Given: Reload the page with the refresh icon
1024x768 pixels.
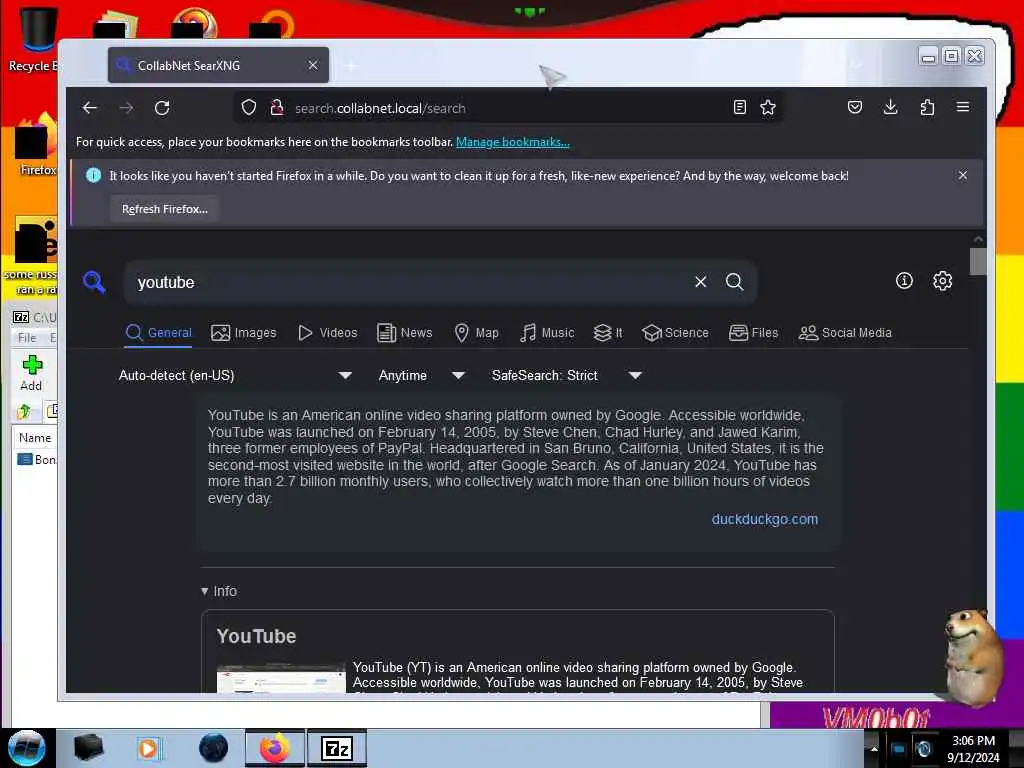Looking at the screenshot, I should 162,108.
